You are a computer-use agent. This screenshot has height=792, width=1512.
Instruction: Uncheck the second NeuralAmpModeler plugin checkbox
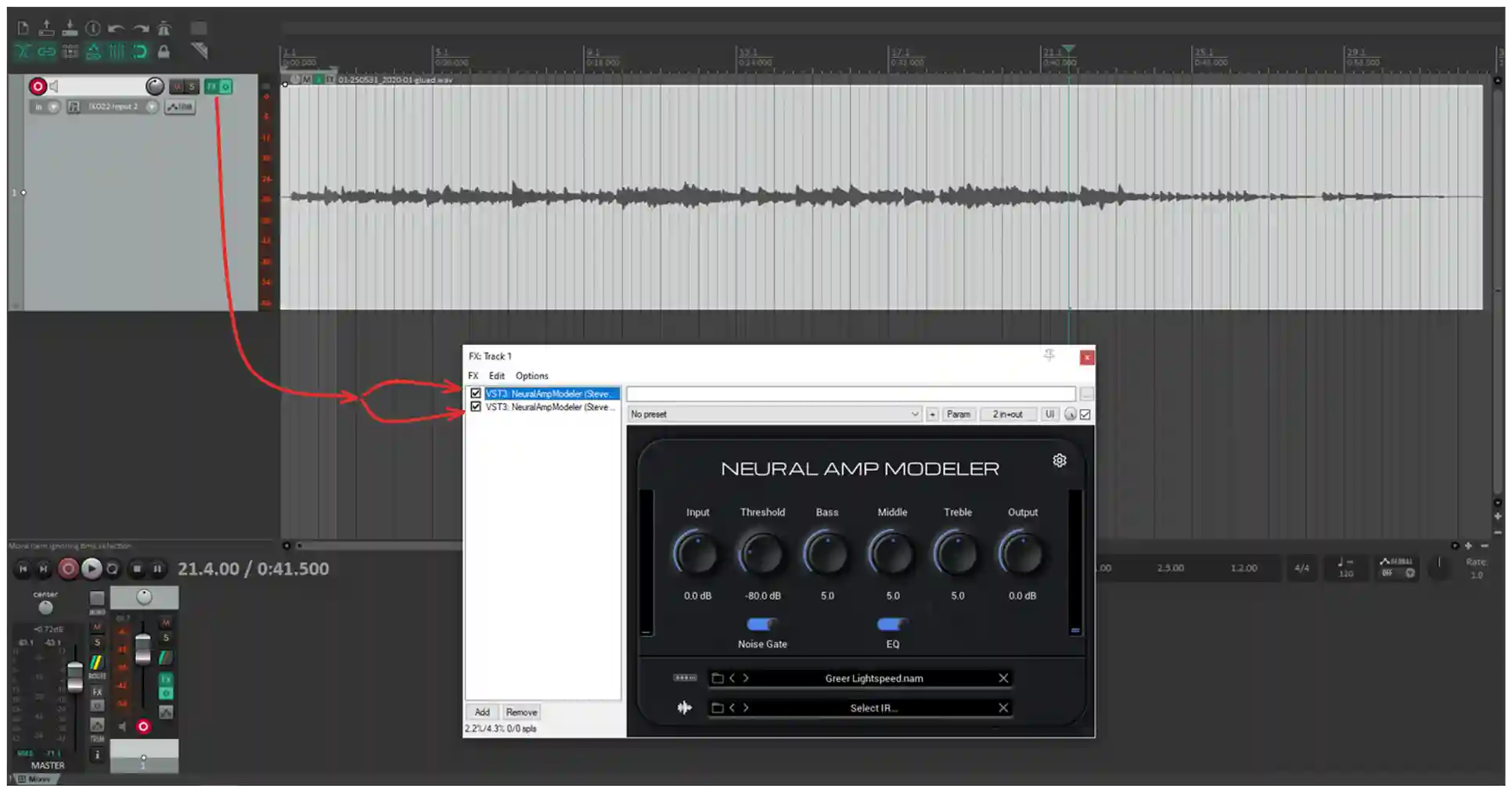point(476,407)
